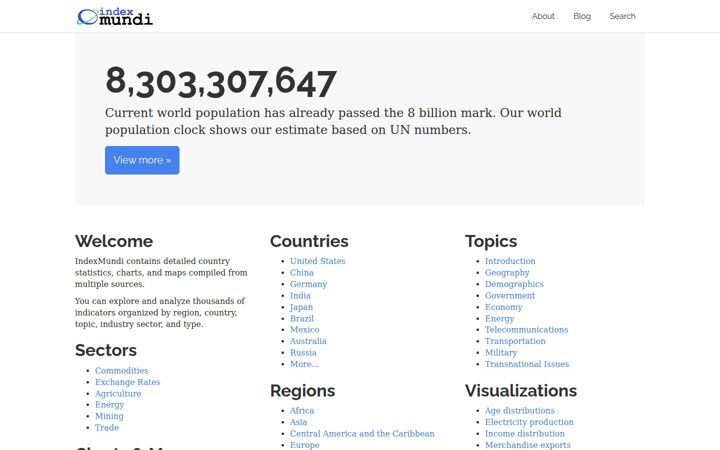The height and width of the screenshot is (450, 720).
Task: Open Electricity production visualization
Action: pos(529,422)
